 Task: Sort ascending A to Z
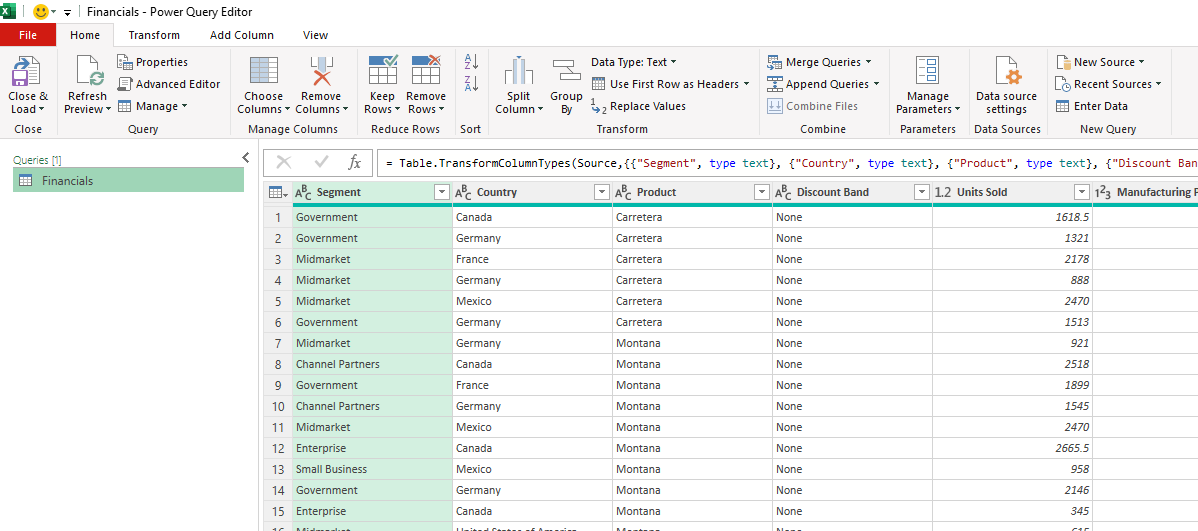[x=471, y=62]
